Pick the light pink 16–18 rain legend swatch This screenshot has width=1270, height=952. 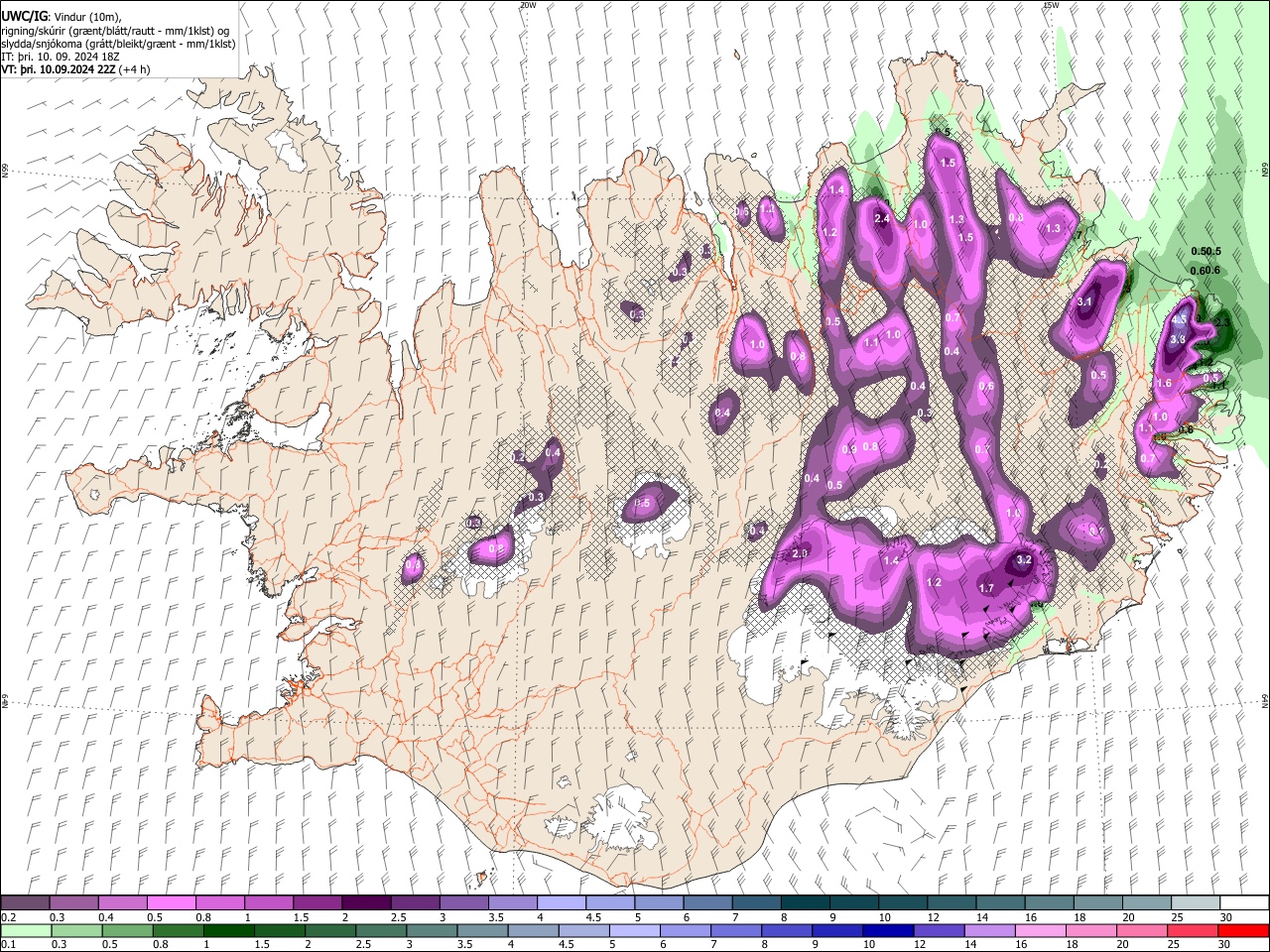[x=1039, y=931]
